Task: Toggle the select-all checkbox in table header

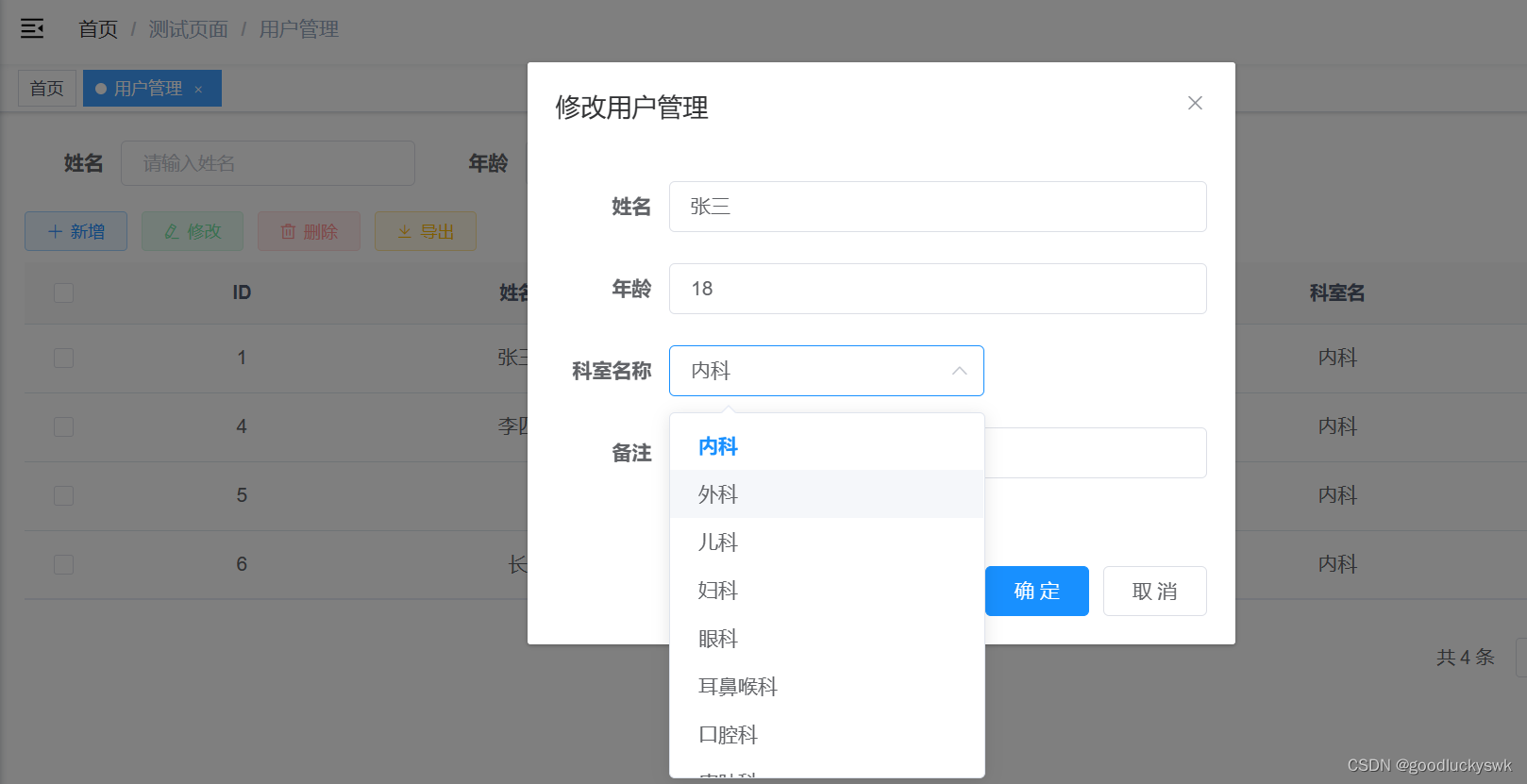Action: click(x=63, y=292)
